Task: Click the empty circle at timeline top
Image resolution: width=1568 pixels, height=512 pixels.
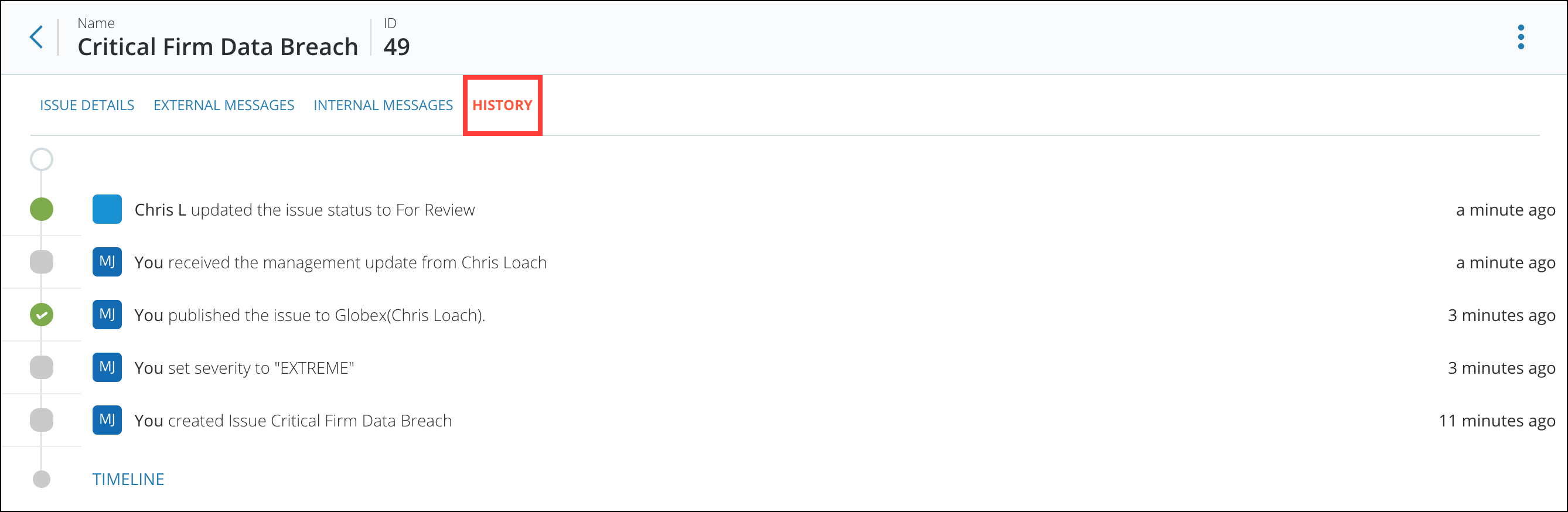Action: tap(42, 159)
